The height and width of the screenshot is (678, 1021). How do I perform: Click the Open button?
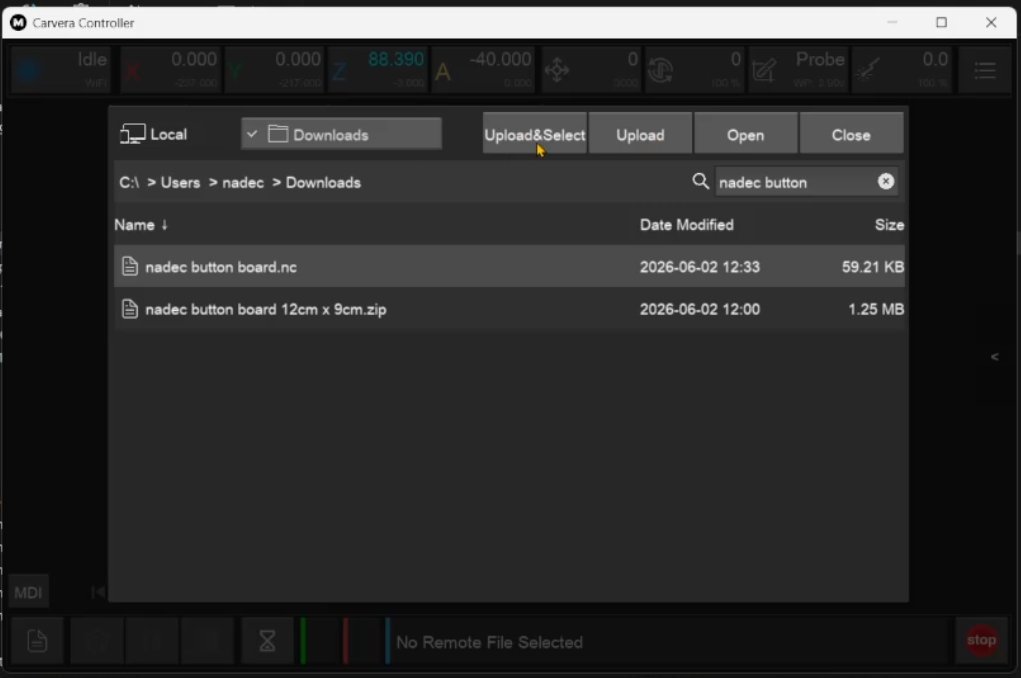746,134
